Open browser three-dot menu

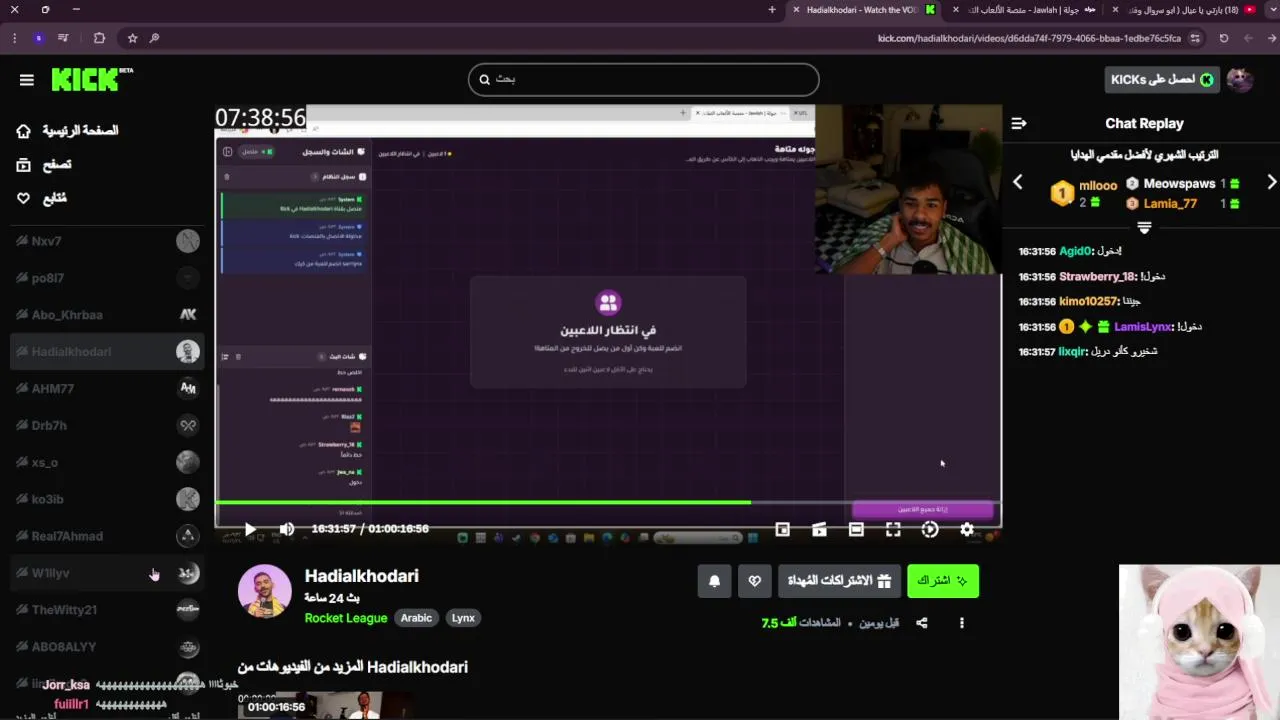pyautogui.click(x=14, y=38)
